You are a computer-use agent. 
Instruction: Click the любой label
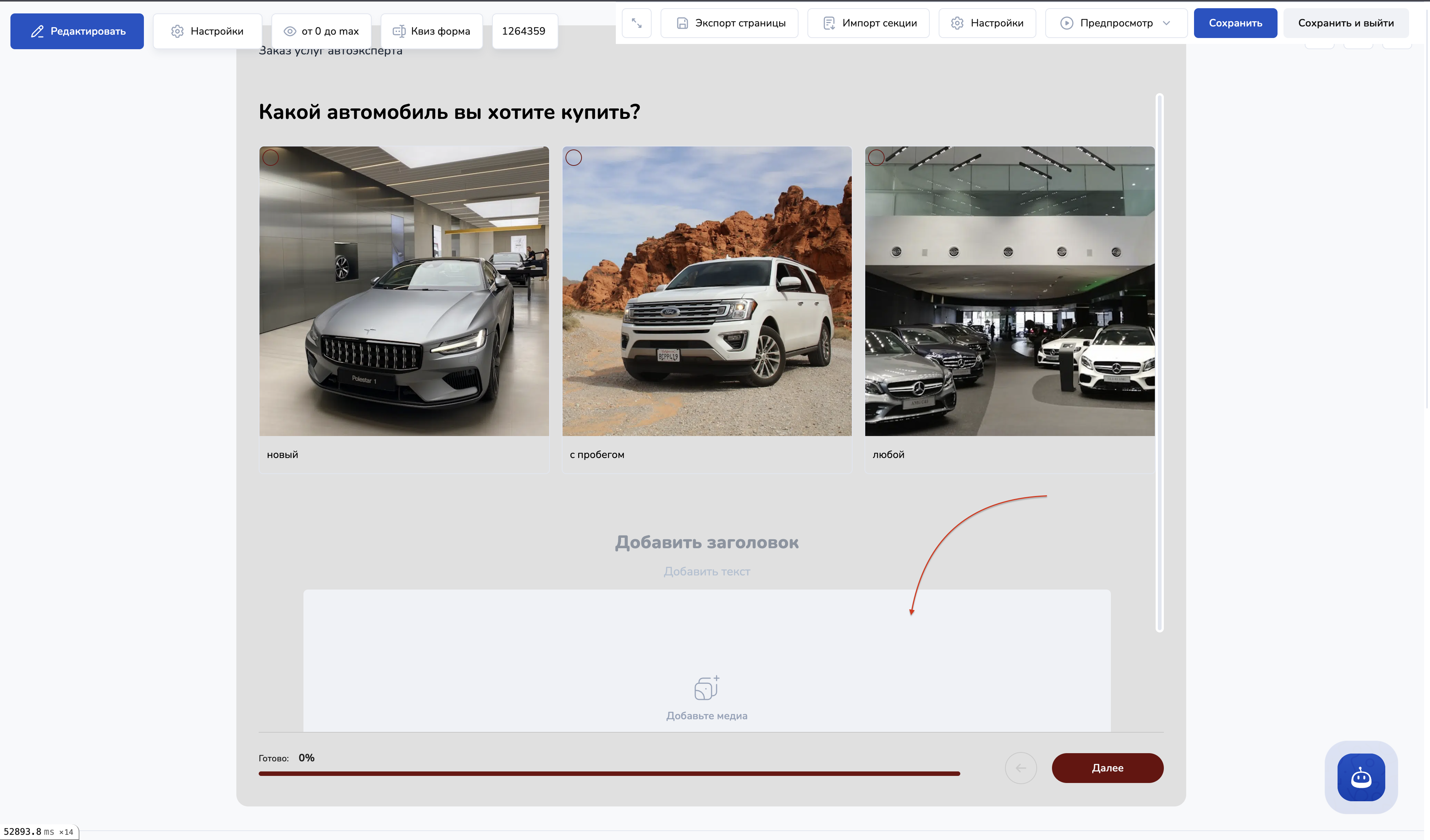click(x=889, y=455)
